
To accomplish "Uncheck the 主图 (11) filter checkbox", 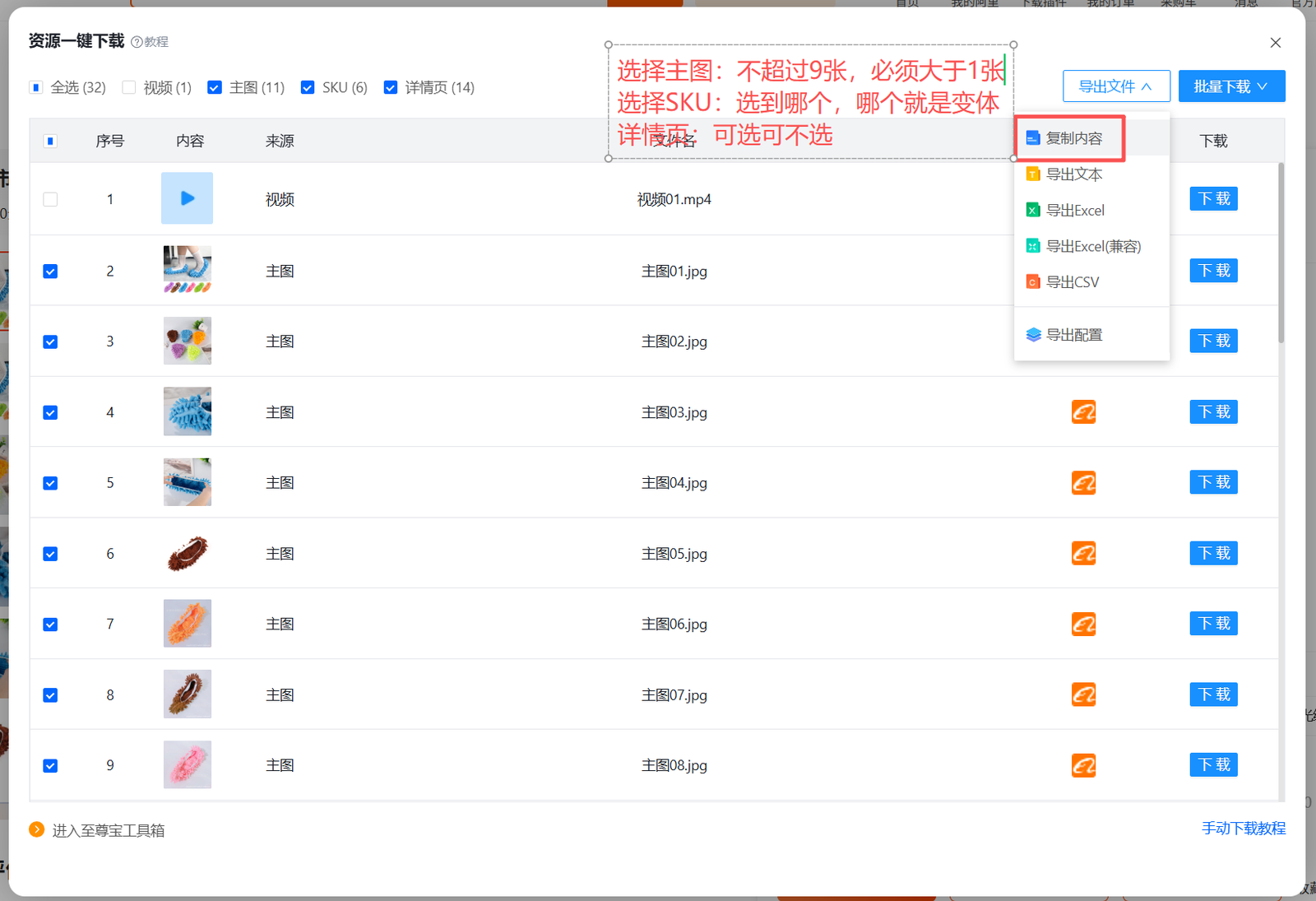I will [x=214, y=86].
